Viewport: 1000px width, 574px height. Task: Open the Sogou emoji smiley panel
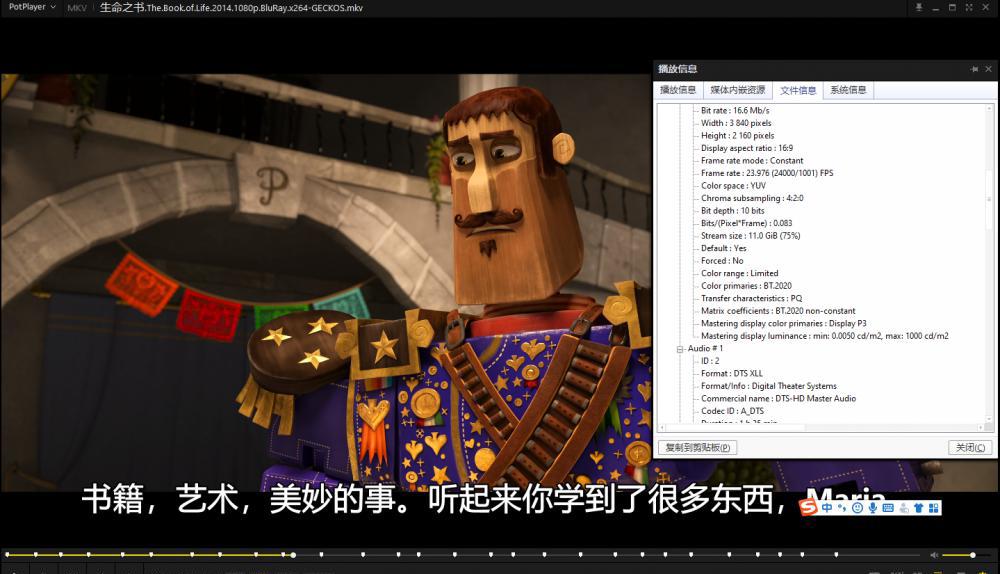858,508
